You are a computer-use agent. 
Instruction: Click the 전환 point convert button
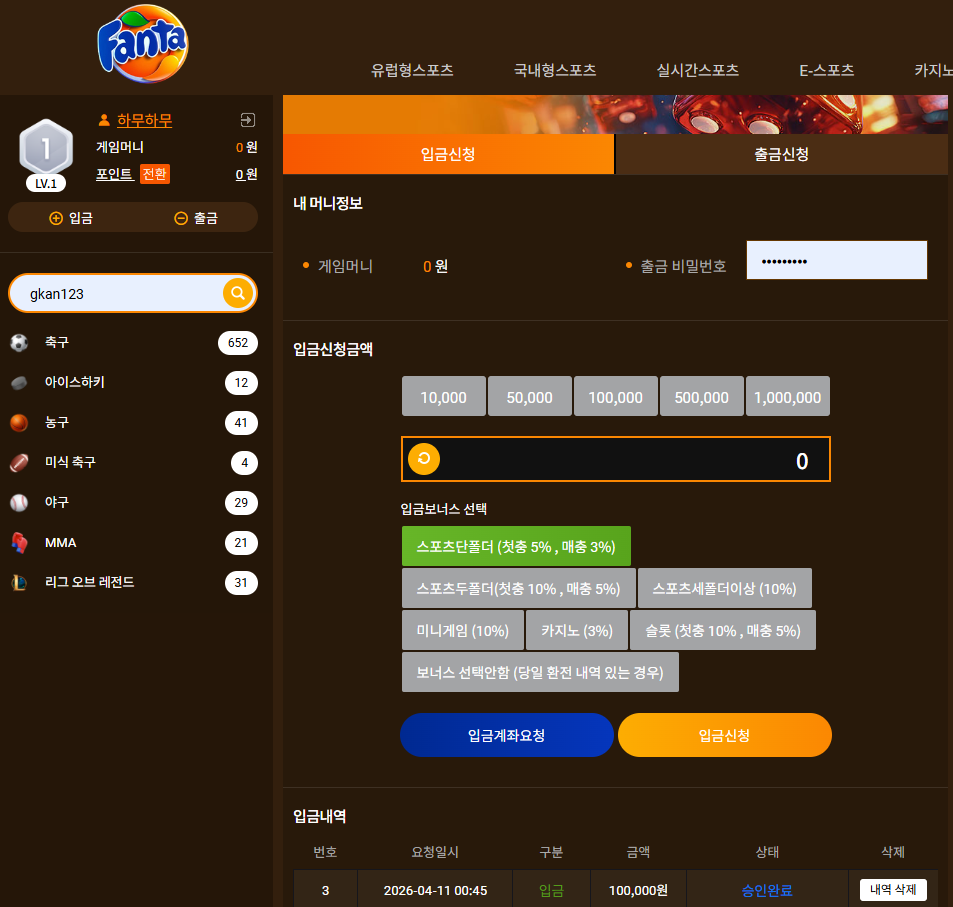point(154,174)
